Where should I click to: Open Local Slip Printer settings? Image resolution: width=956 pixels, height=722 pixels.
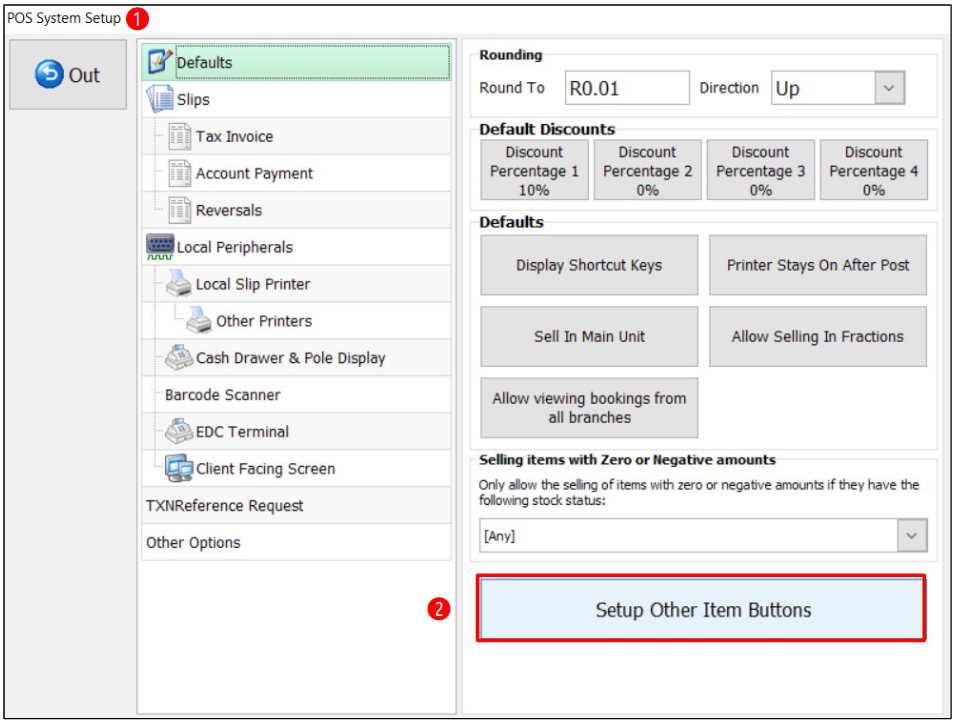[296, 284]
